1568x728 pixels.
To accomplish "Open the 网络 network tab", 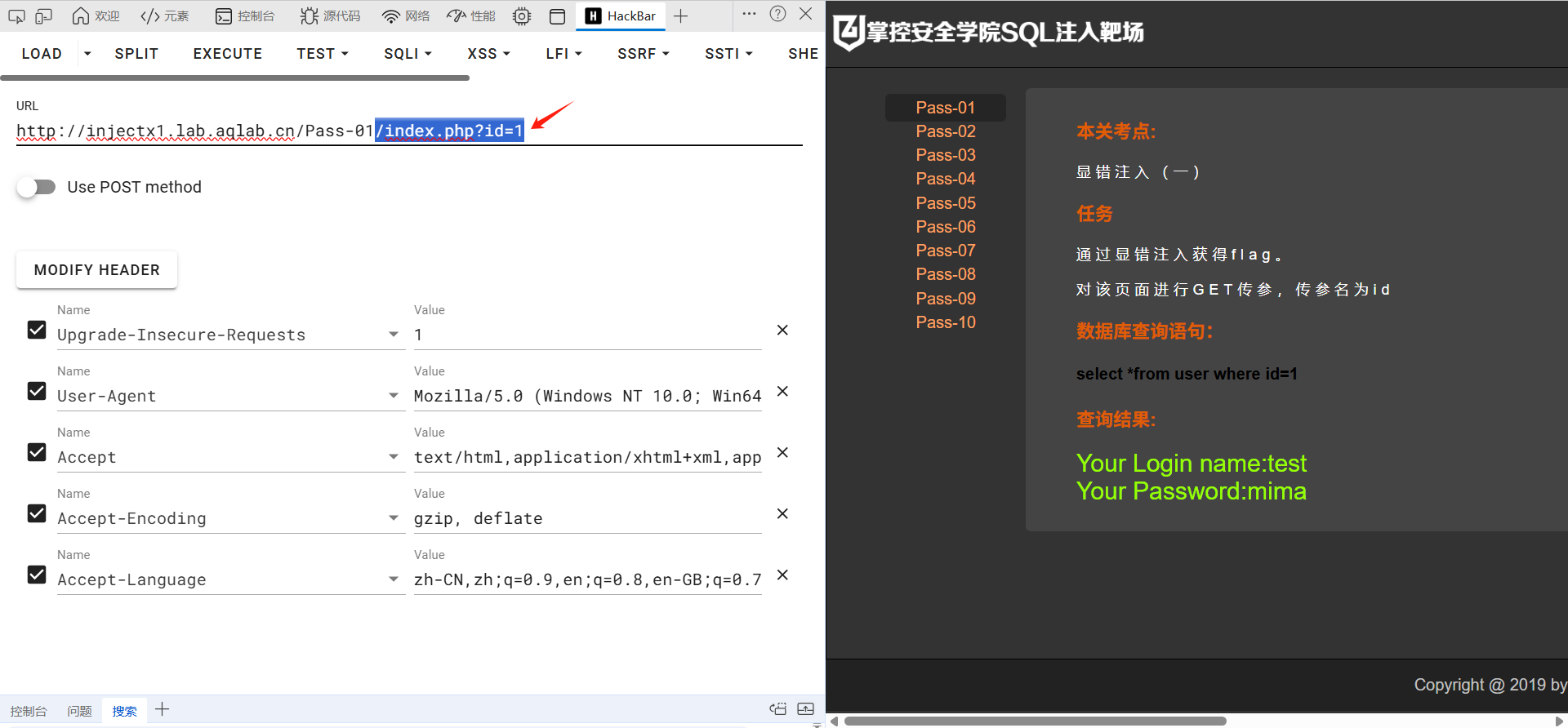I will tap(406, 16).
